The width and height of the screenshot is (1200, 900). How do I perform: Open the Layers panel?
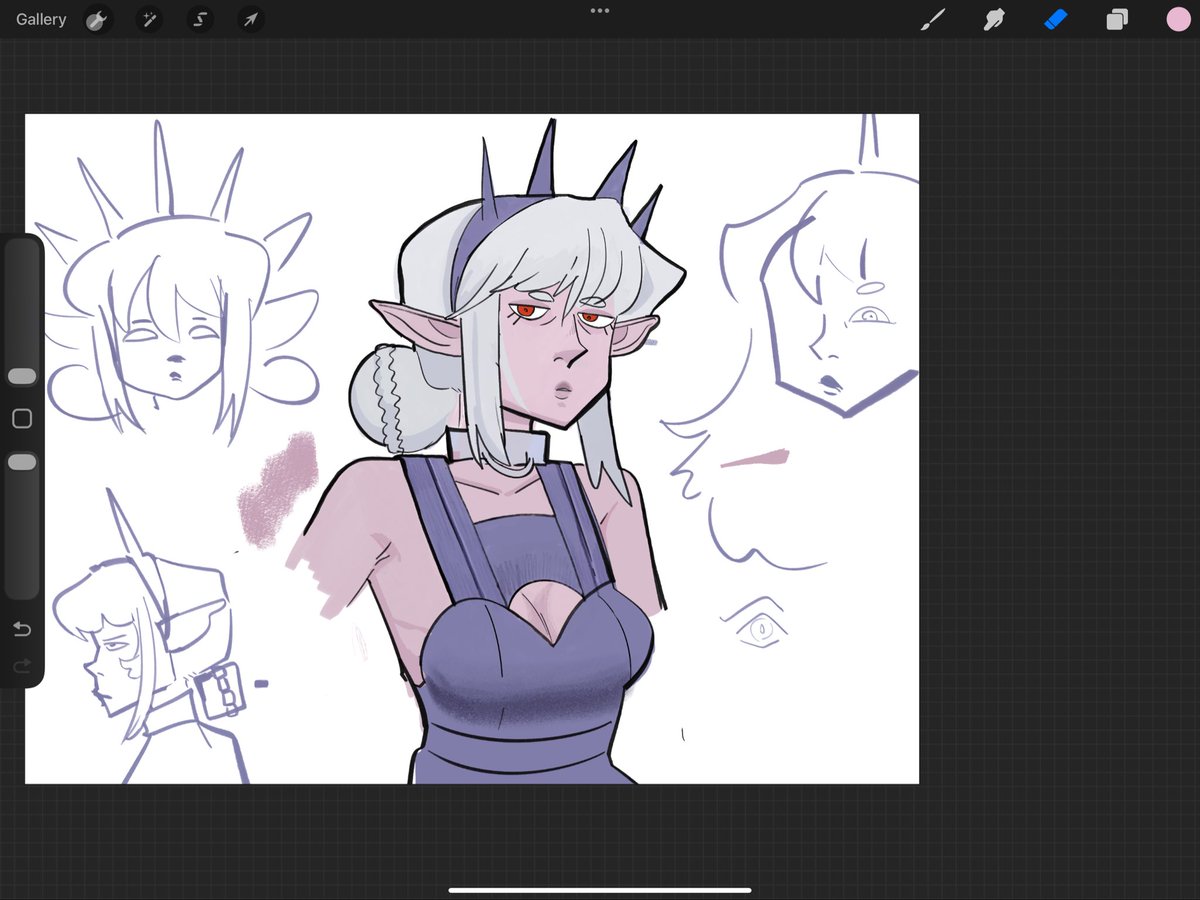(x=1117, y=19)
